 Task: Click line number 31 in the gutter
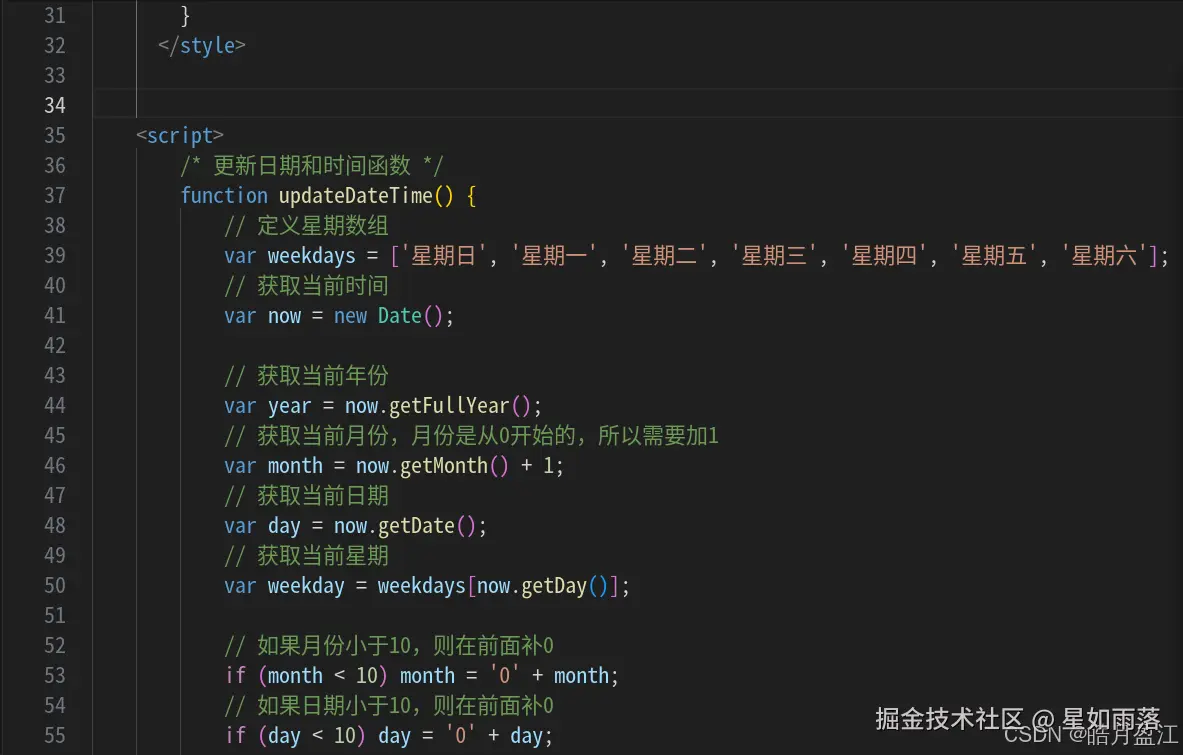54,15
